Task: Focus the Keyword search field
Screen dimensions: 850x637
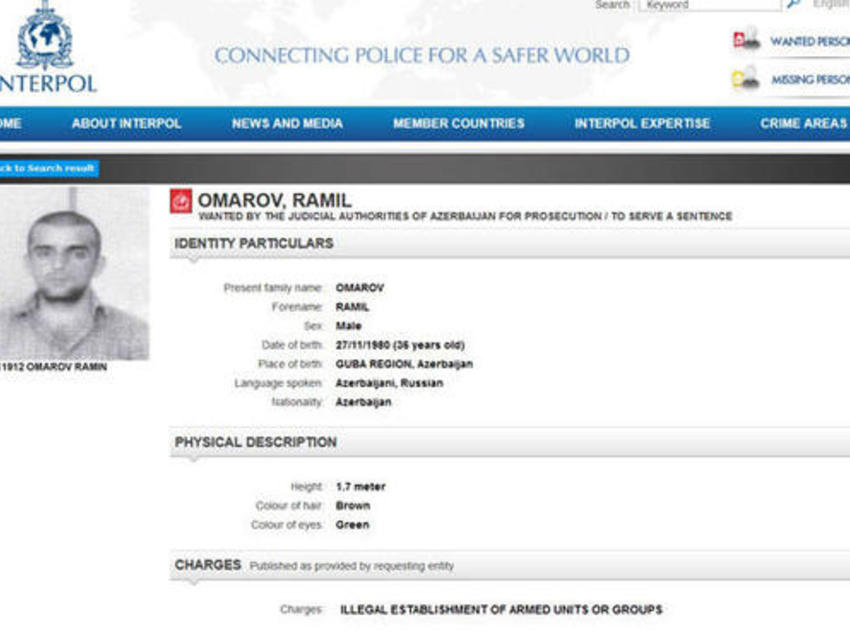Action: tap(710, 5)
